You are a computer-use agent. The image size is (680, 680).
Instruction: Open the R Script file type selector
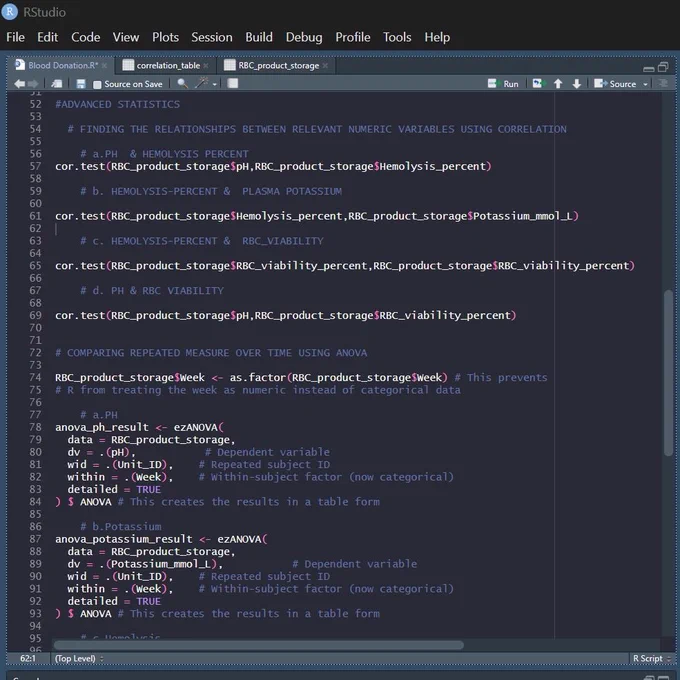652,658
